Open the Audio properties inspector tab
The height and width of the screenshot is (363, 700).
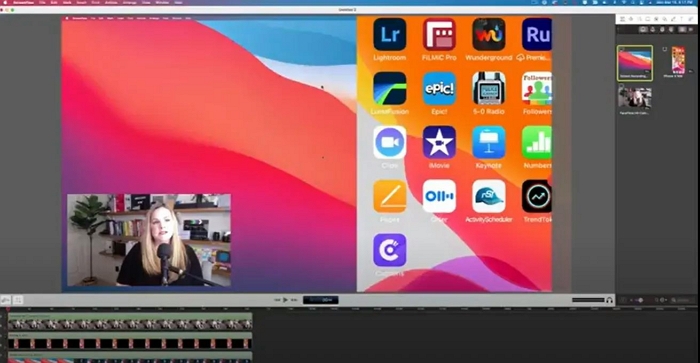click(631, 19)
